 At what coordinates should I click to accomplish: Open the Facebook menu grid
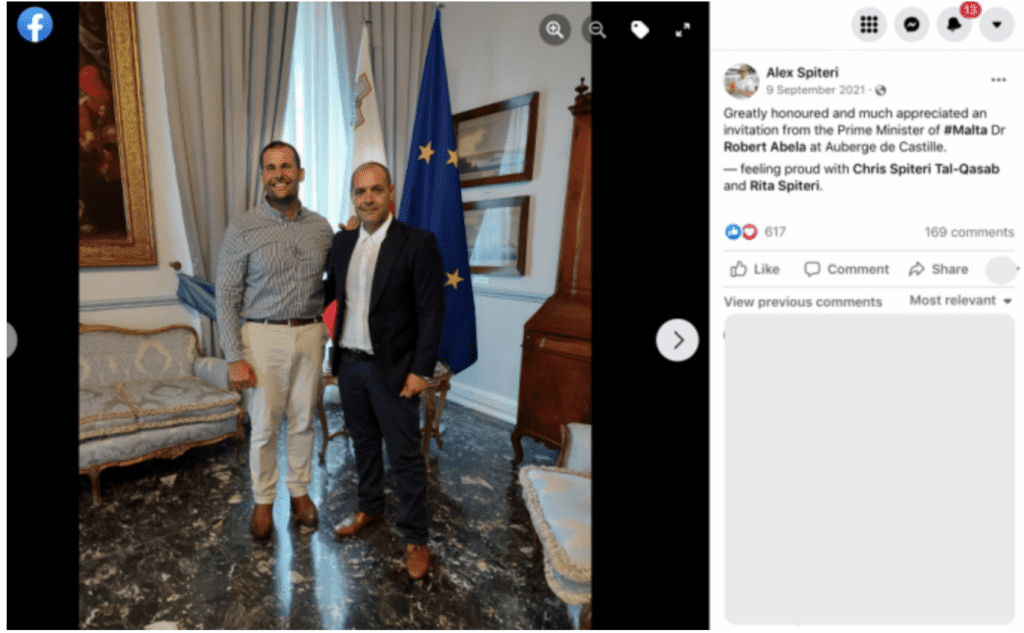(869, 25)
